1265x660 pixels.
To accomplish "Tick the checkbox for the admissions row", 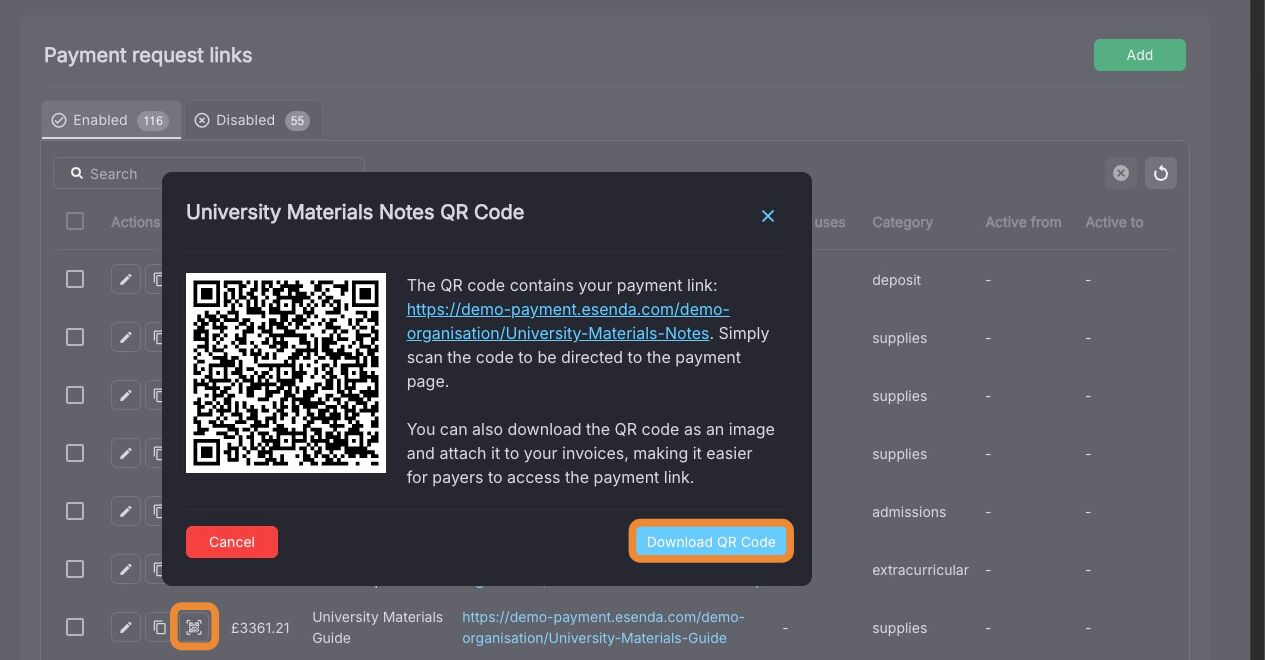I will click(x=75, y=511).
